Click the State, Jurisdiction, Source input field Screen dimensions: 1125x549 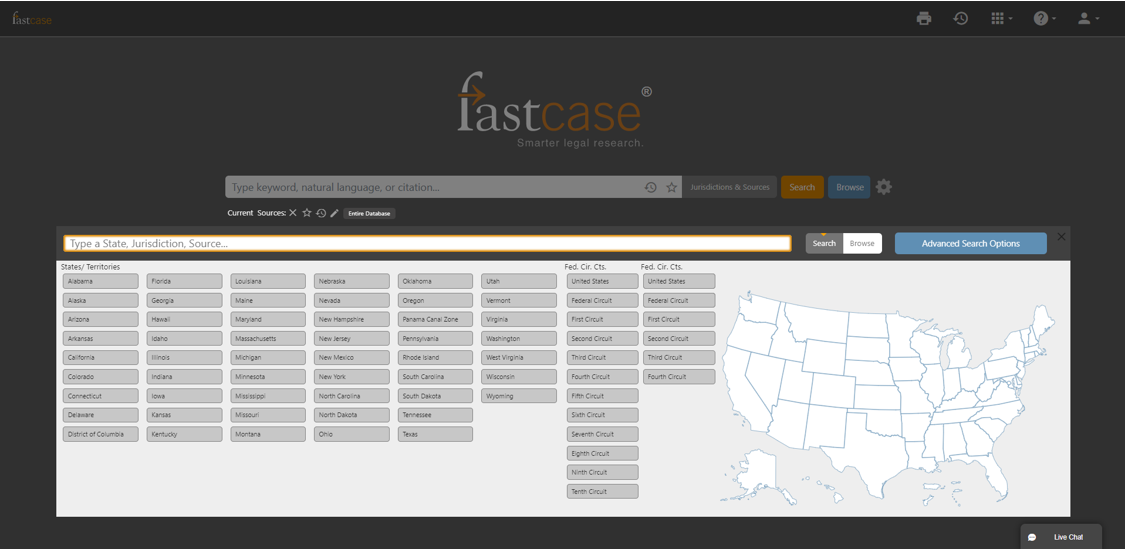point(427,243)
